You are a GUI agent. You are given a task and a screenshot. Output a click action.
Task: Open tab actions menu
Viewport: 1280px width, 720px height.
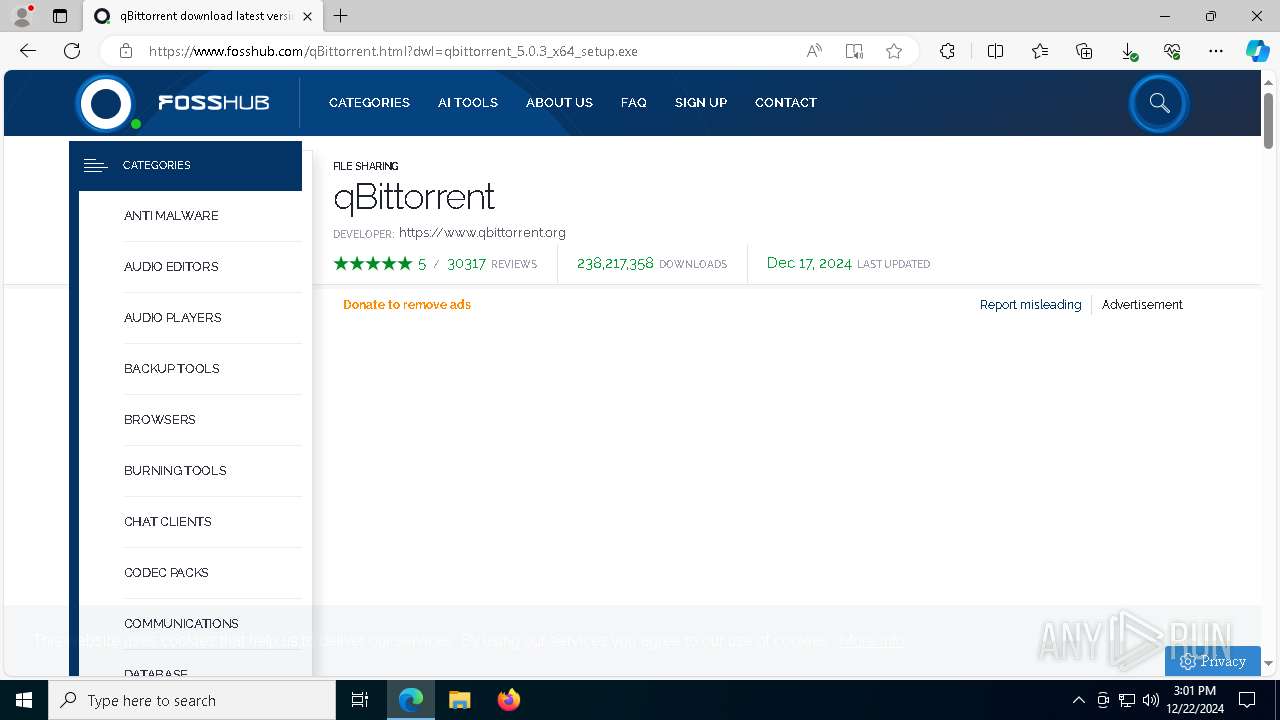coord(60,16)
